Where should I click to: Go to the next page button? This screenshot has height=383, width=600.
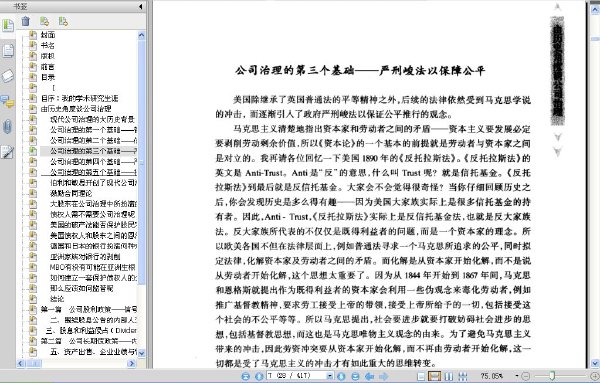pos(341,376)
